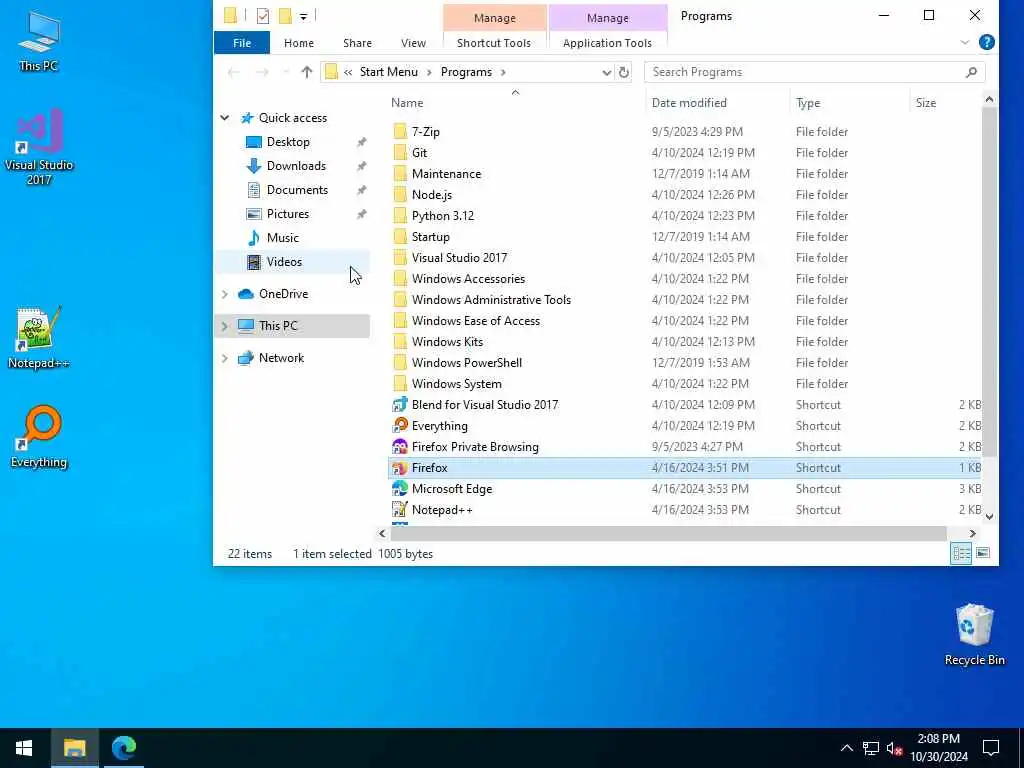Collapse the Quick access tree node

[225, 118]
